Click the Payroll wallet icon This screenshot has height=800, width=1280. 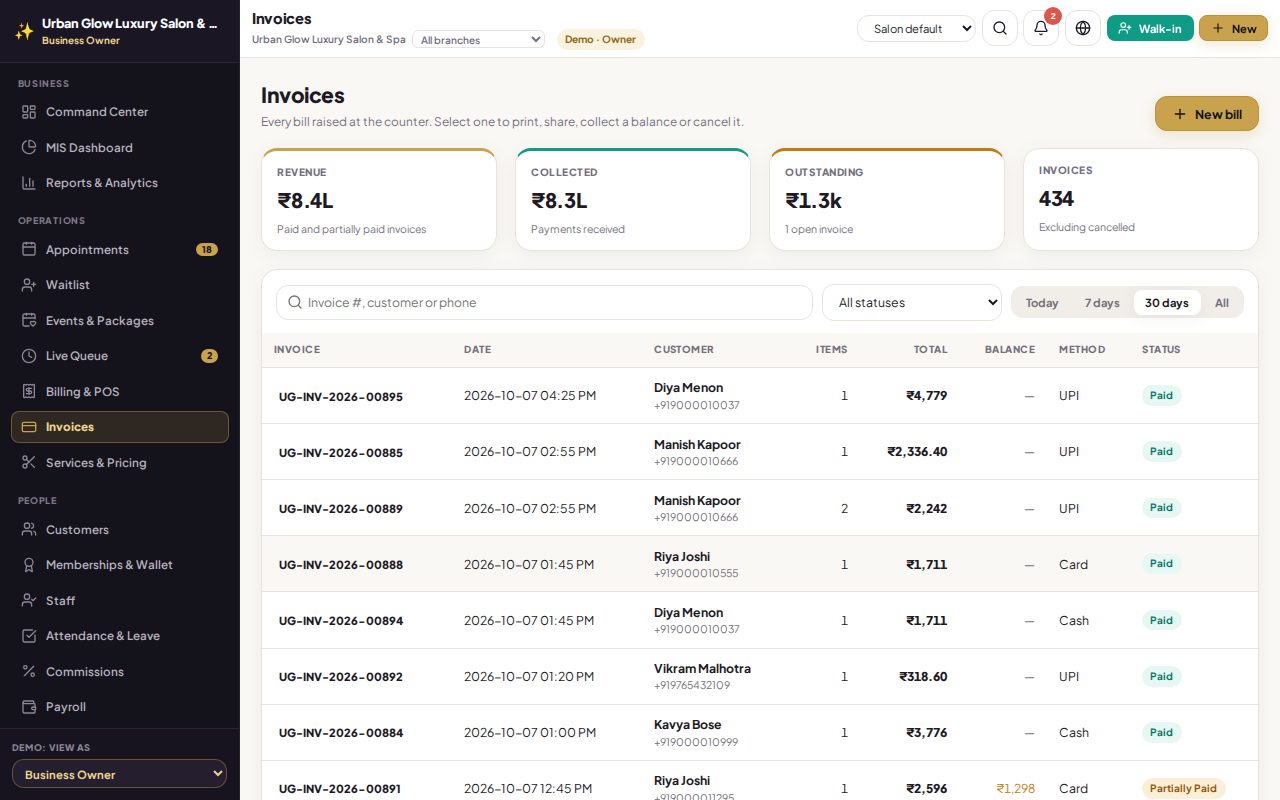pos(29,707)
